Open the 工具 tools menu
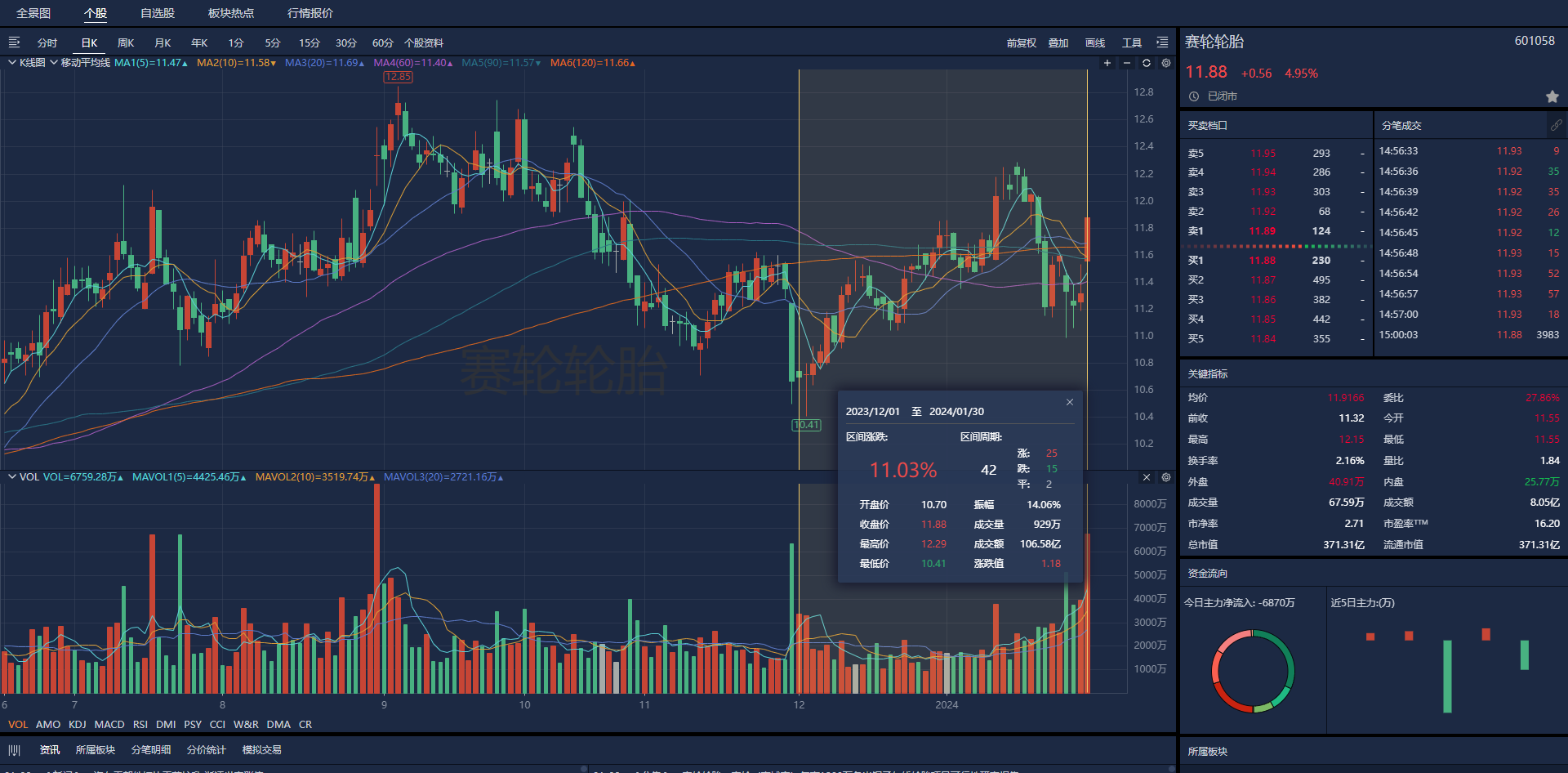1568x773 pixels. tap(1132, 43)
